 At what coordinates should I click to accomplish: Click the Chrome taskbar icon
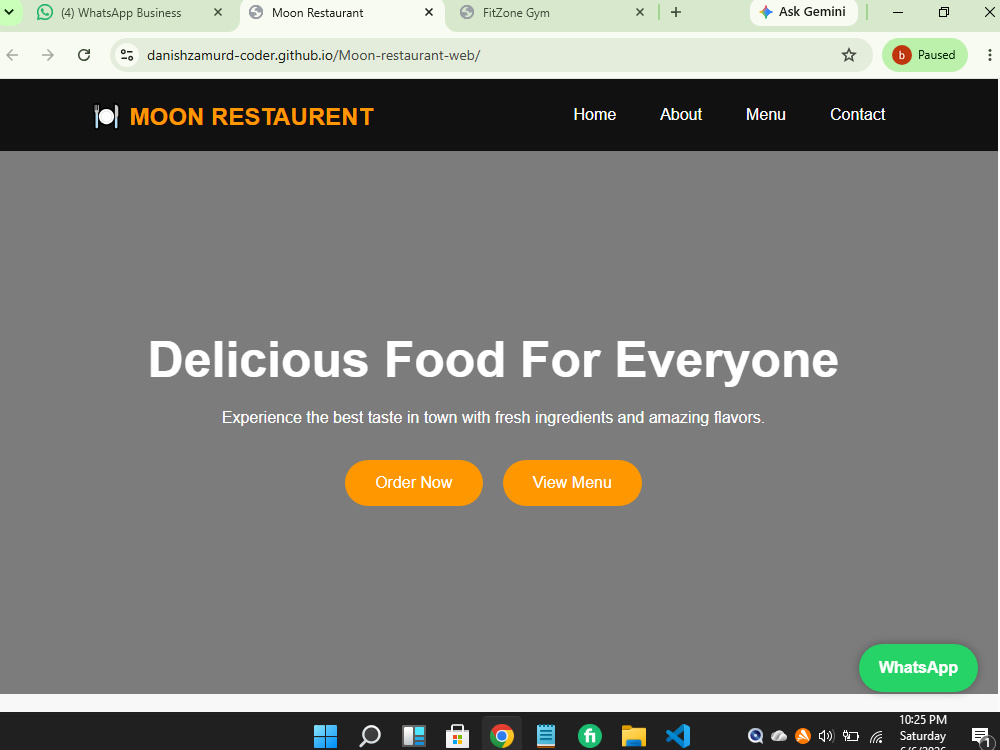502,735
